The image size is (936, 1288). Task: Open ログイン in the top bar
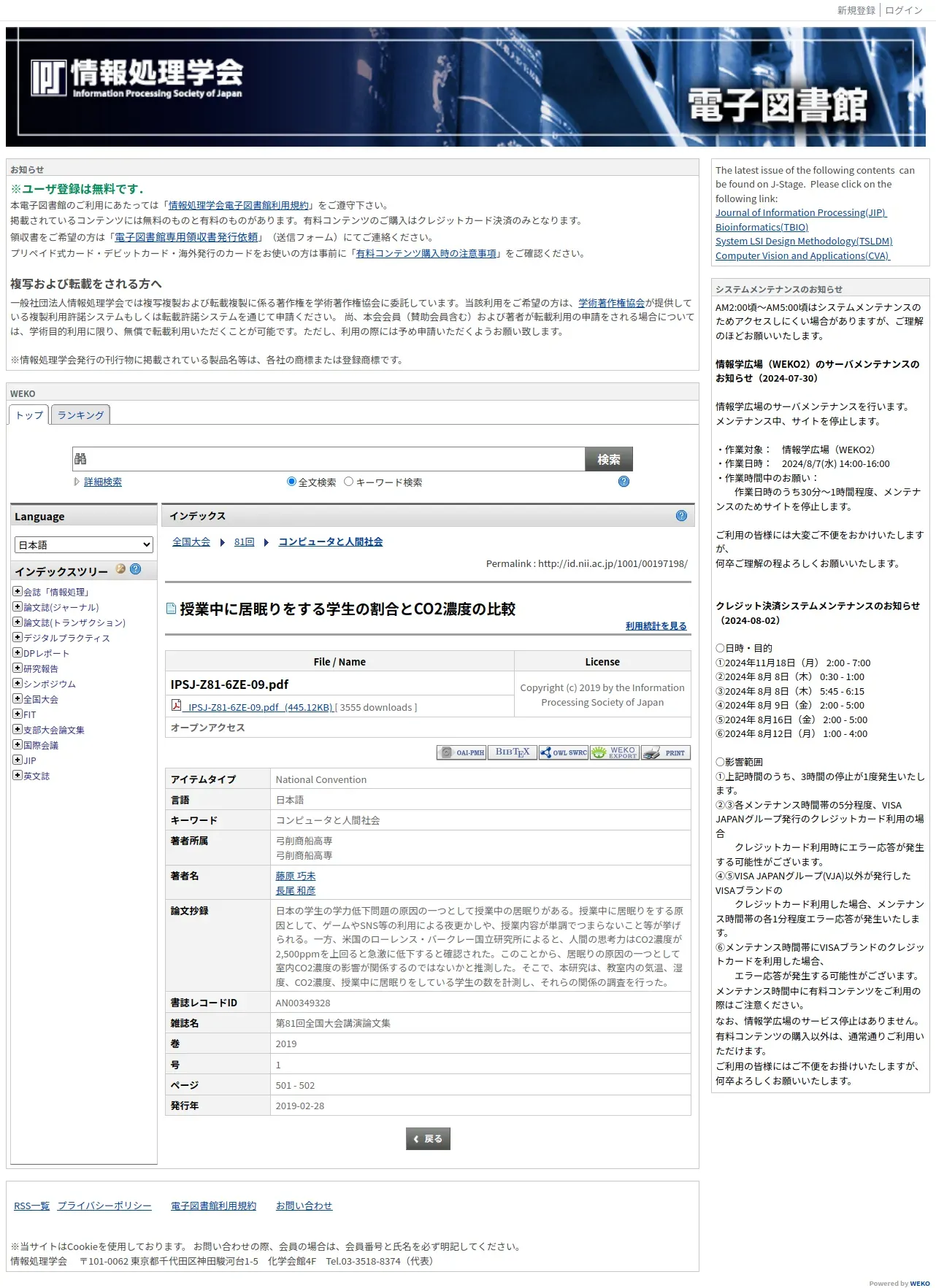tap(904, 10)
